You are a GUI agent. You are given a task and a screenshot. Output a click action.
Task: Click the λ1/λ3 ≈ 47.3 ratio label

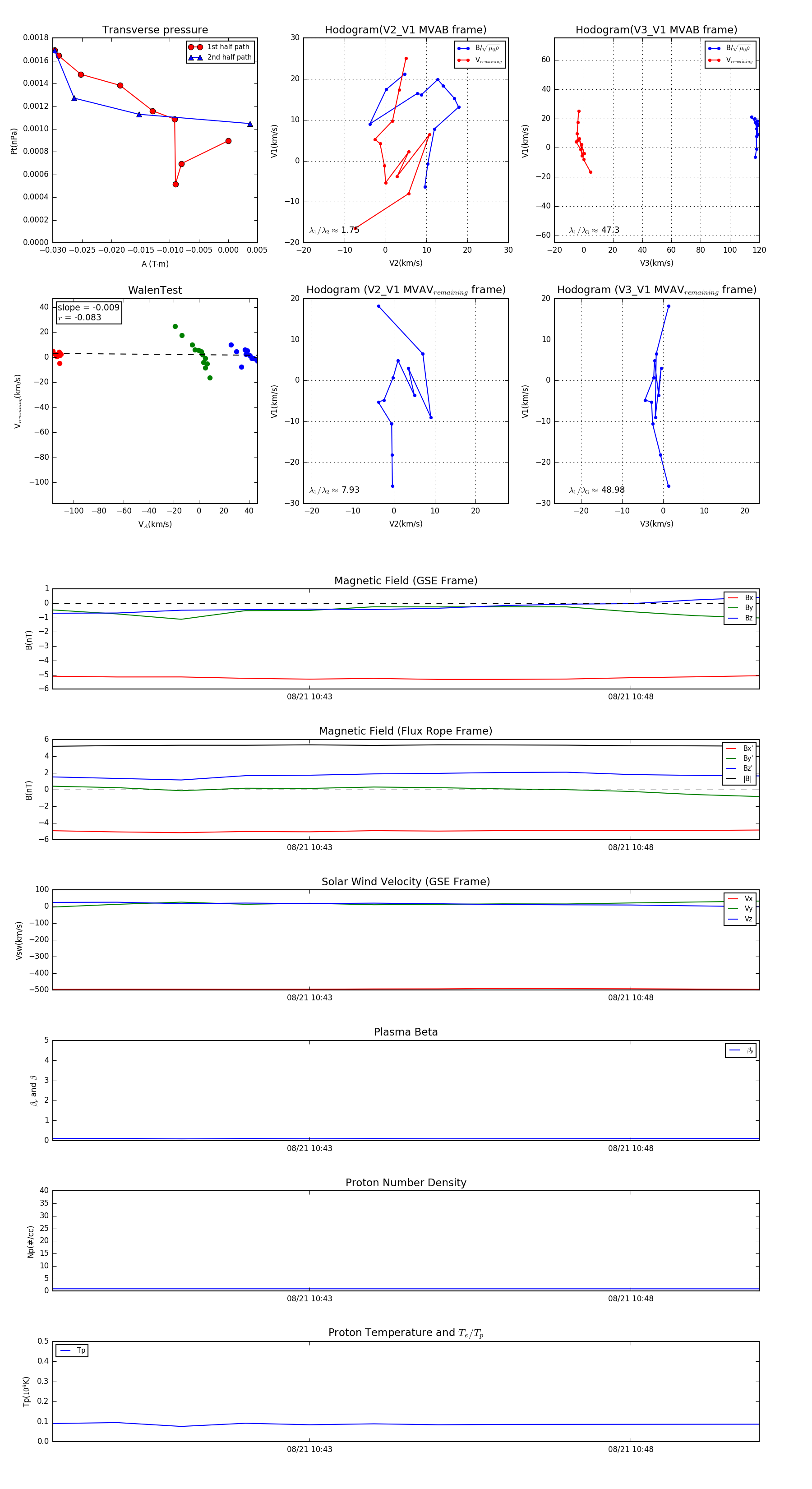point(594,230)
